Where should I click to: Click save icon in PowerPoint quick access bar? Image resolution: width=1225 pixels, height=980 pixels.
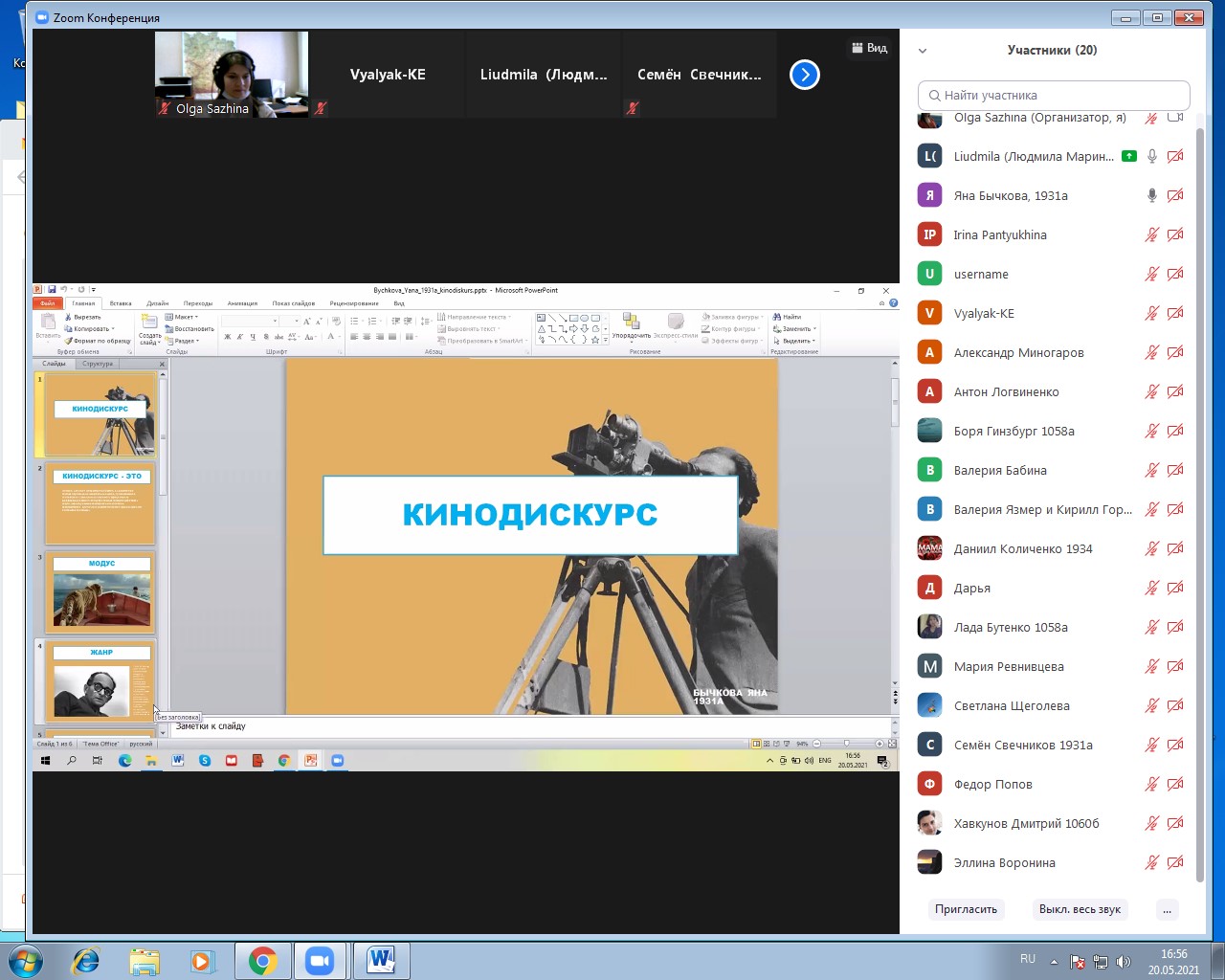coord(52,290)
